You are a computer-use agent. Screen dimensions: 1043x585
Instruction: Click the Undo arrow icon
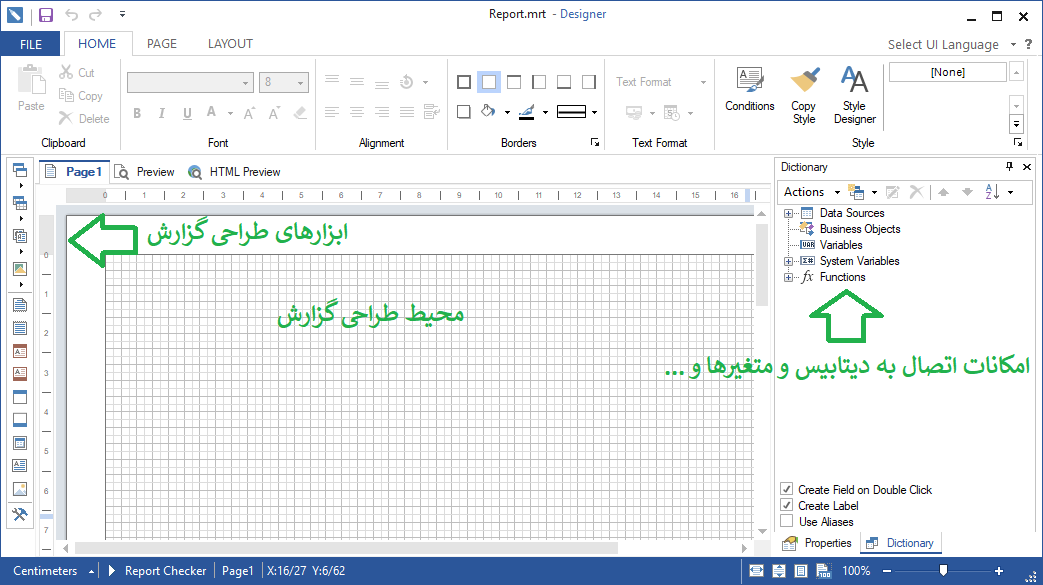click(71, 15)
